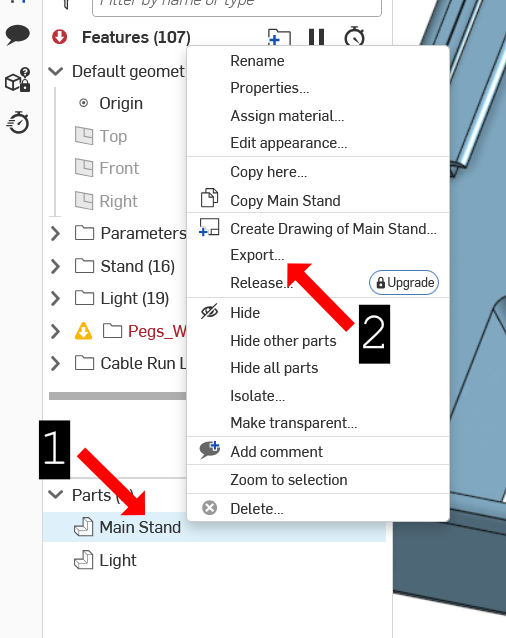The image size is (506, 638).
Task: Click the Upgrade lock button
Action: point(404,282)
